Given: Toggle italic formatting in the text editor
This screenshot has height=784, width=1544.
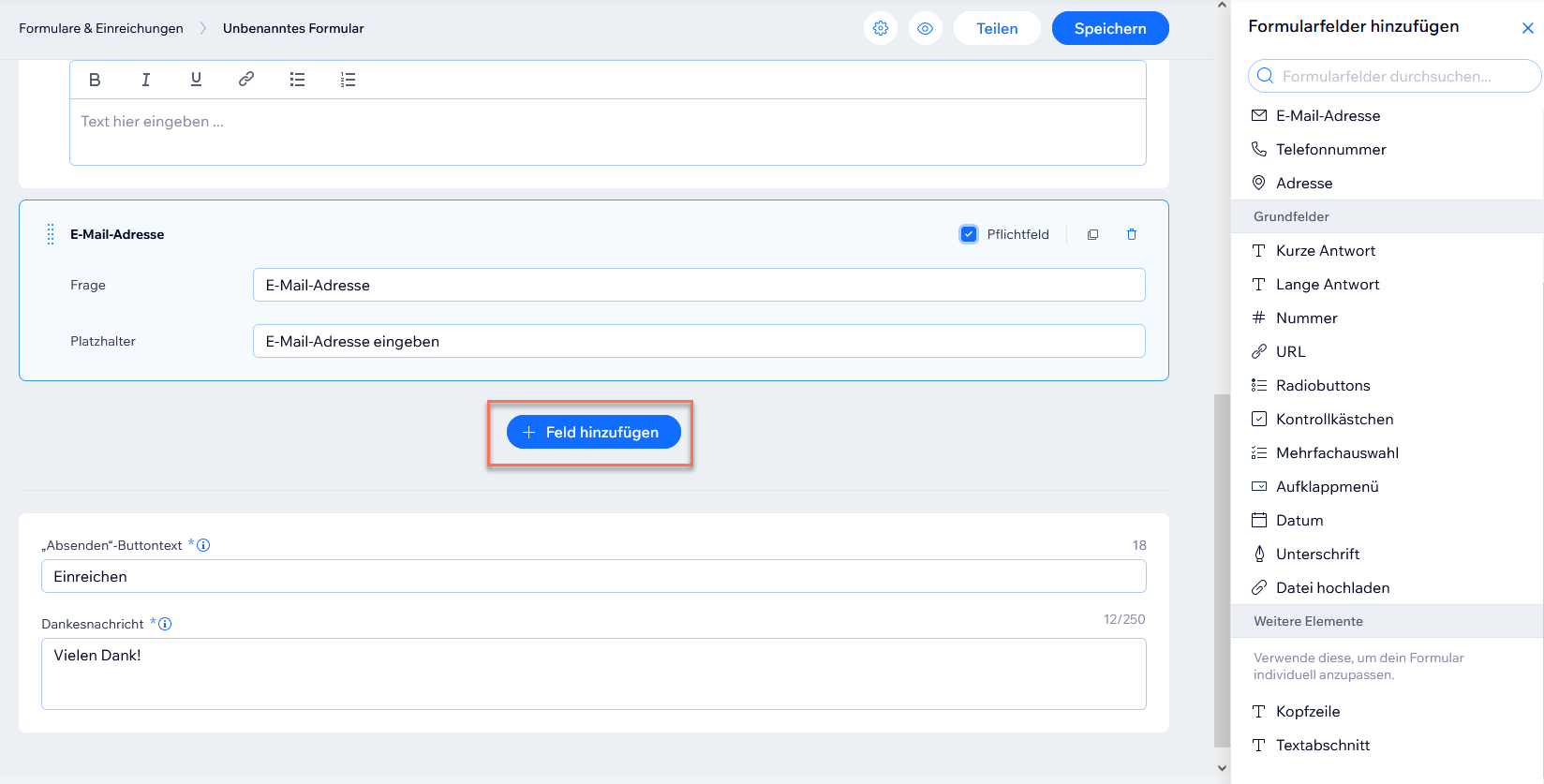Looking at the screenshot, I should point(145,80).
